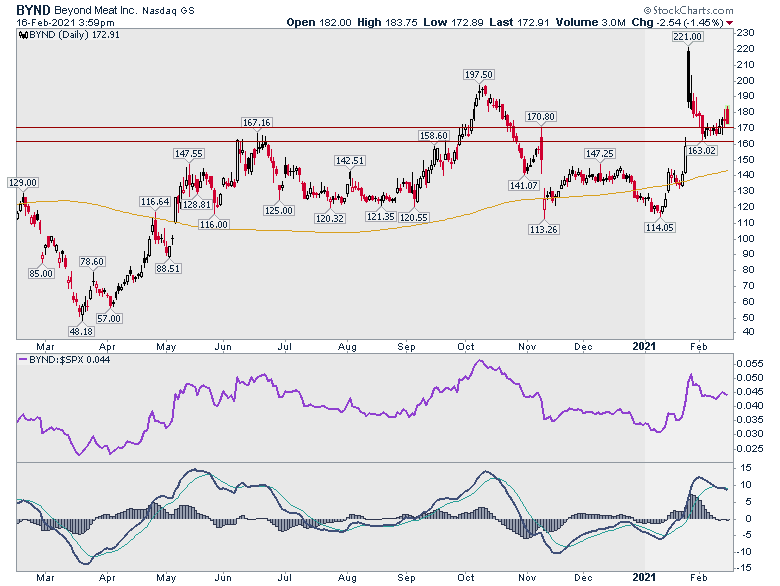
Task: Click the 120.55 price label
Action: 414,217
